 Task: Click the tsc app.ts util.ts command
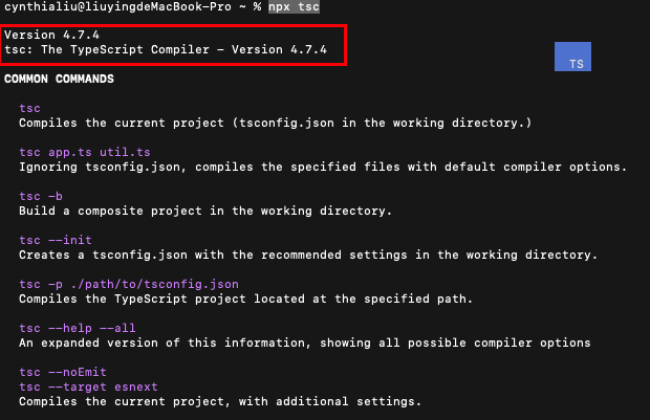tap(85, 152)
